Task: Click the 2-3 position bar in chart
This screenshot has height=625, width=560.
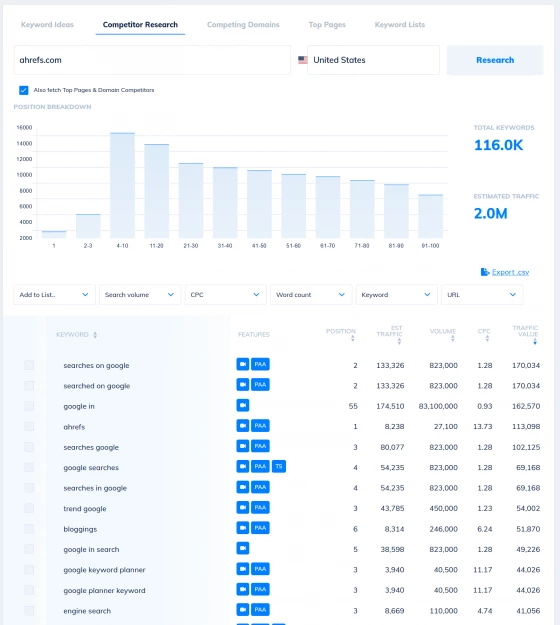Action: coord(88,226)
